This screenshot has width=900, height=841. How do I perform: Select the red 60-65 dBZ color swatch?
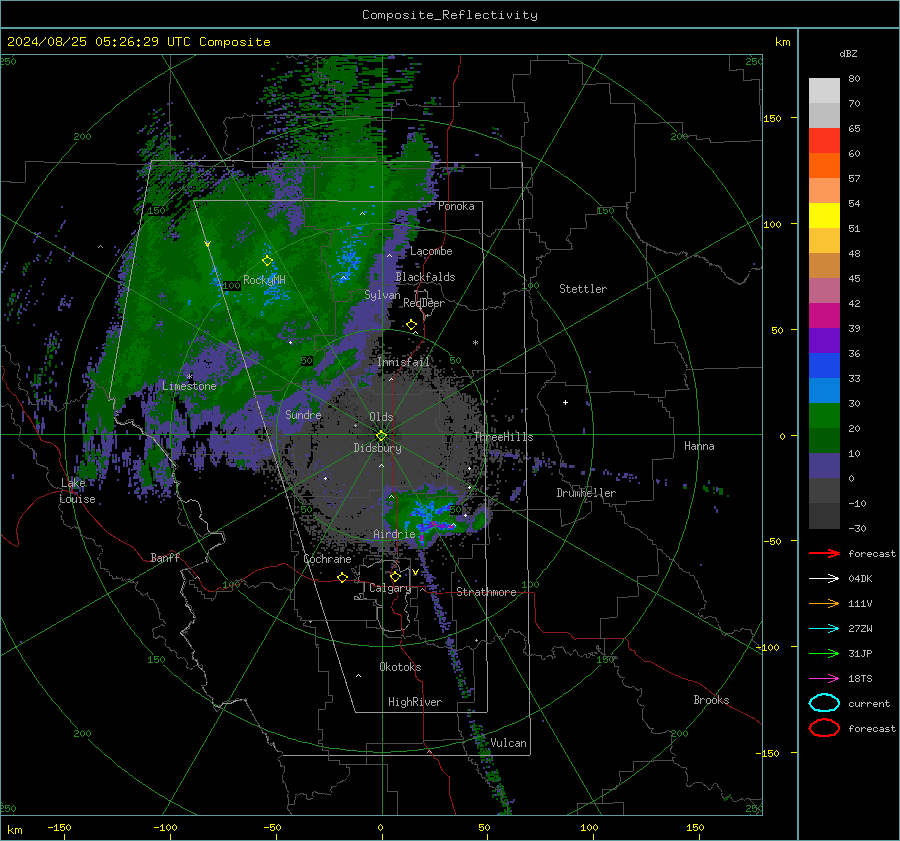[824, 141]
